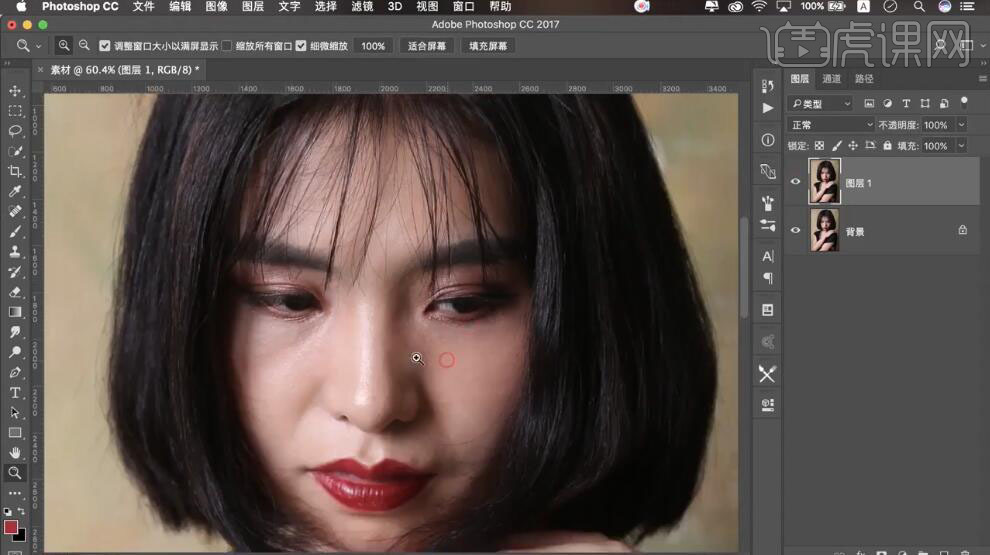Open the 正常 blend mode dropdown
Screen dimensions: 990x555
point(830,125)
